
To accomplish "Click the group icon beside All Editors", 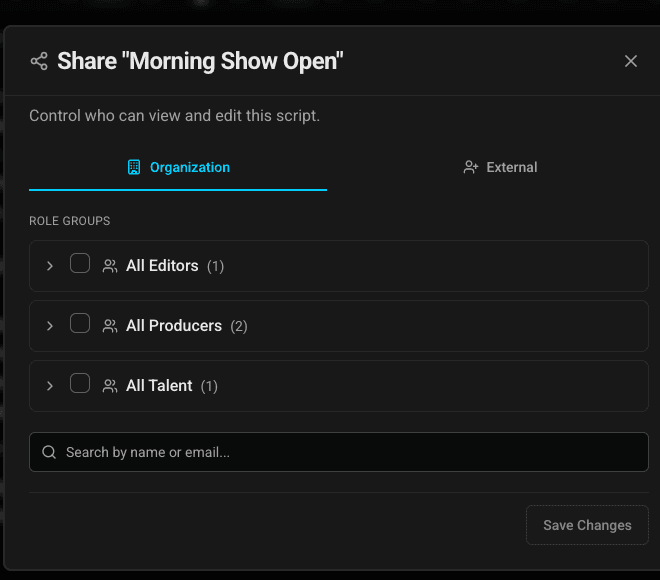I will 110,266.
